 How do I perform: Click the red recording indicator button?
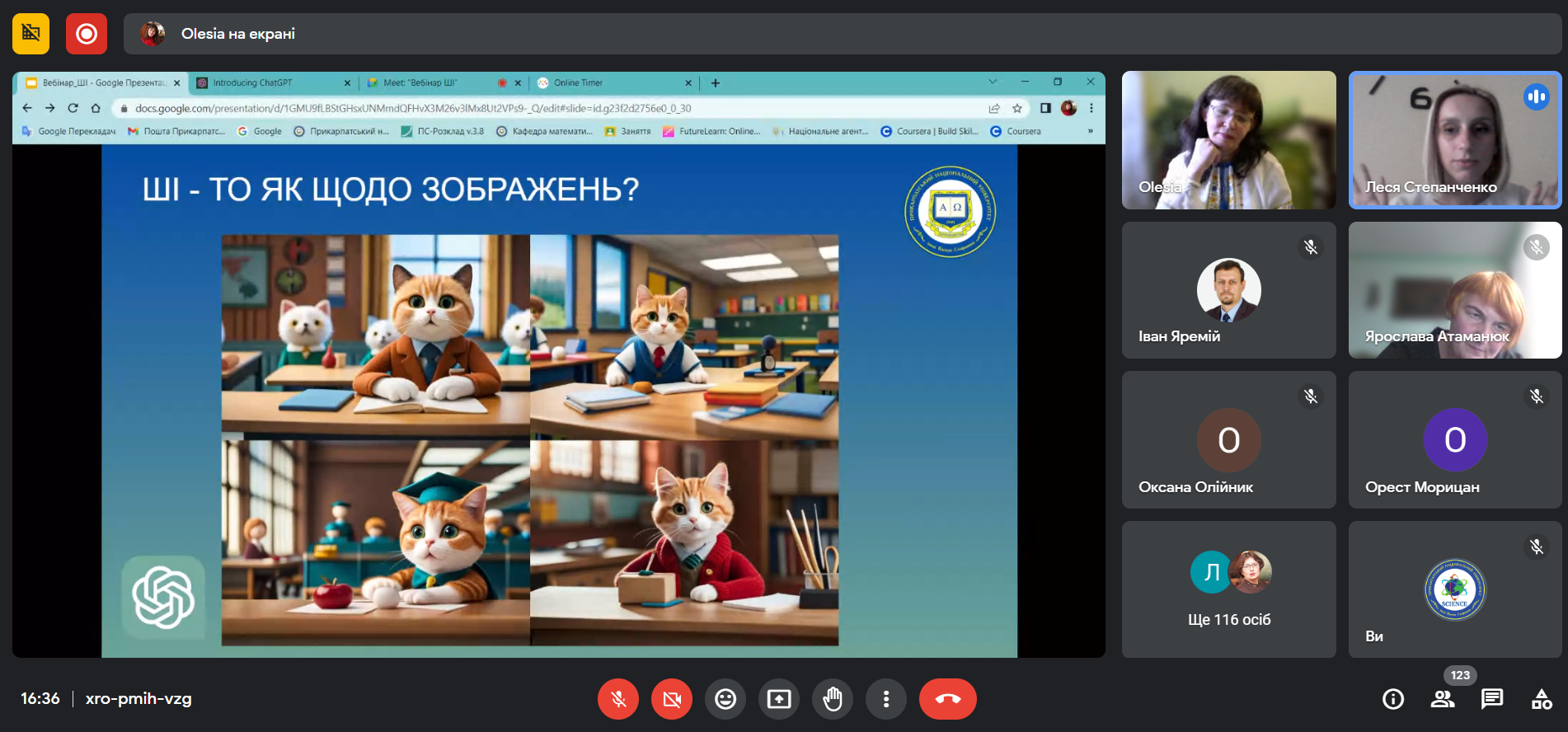pos(87,34)
